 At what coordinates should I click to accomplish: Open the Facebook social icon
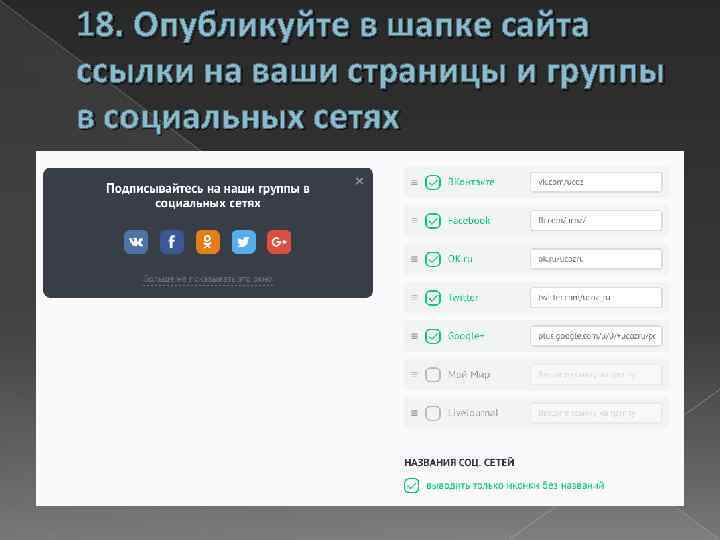click(x=172, y=242)
